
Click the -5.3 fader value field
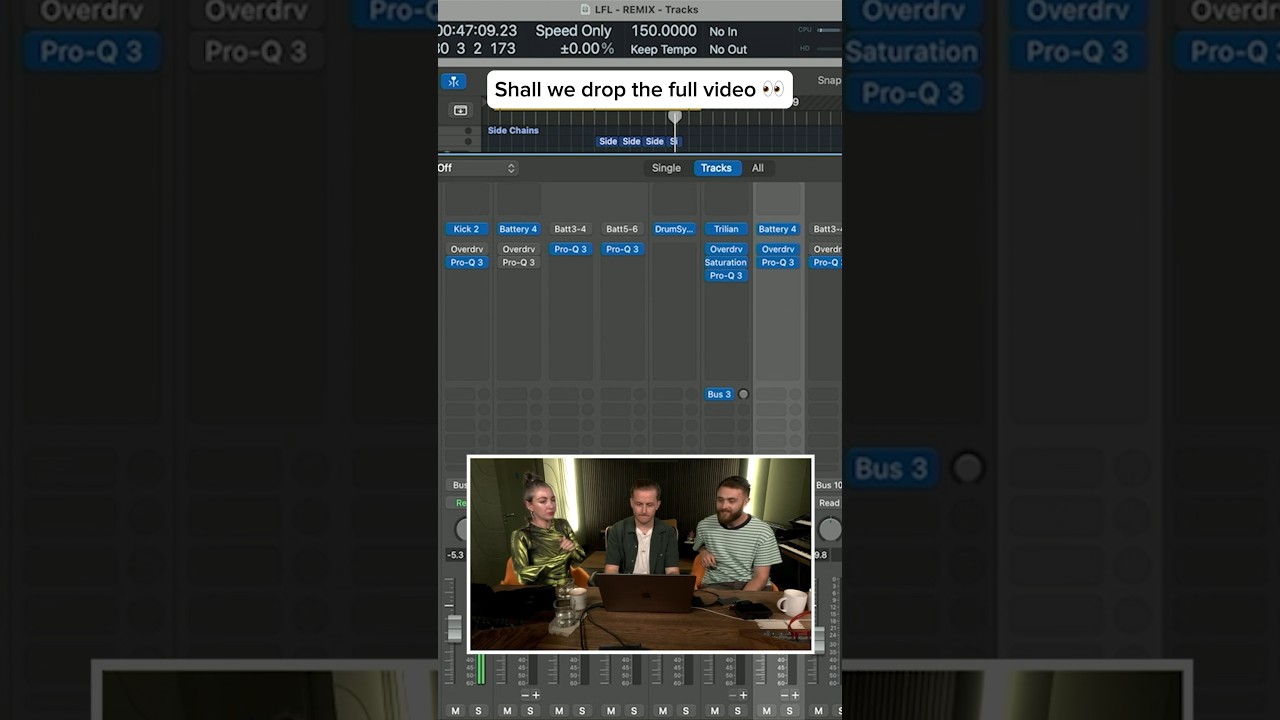coord(455,555)
